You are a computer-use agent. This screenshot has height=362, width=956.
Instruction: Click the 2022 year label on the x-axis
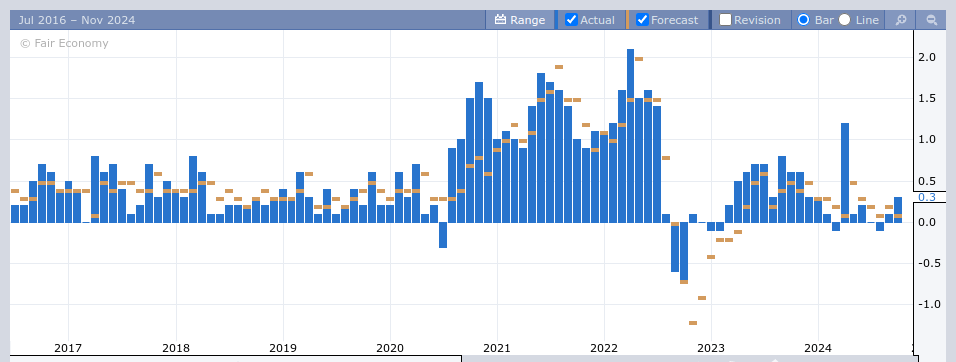coord(604,348)
